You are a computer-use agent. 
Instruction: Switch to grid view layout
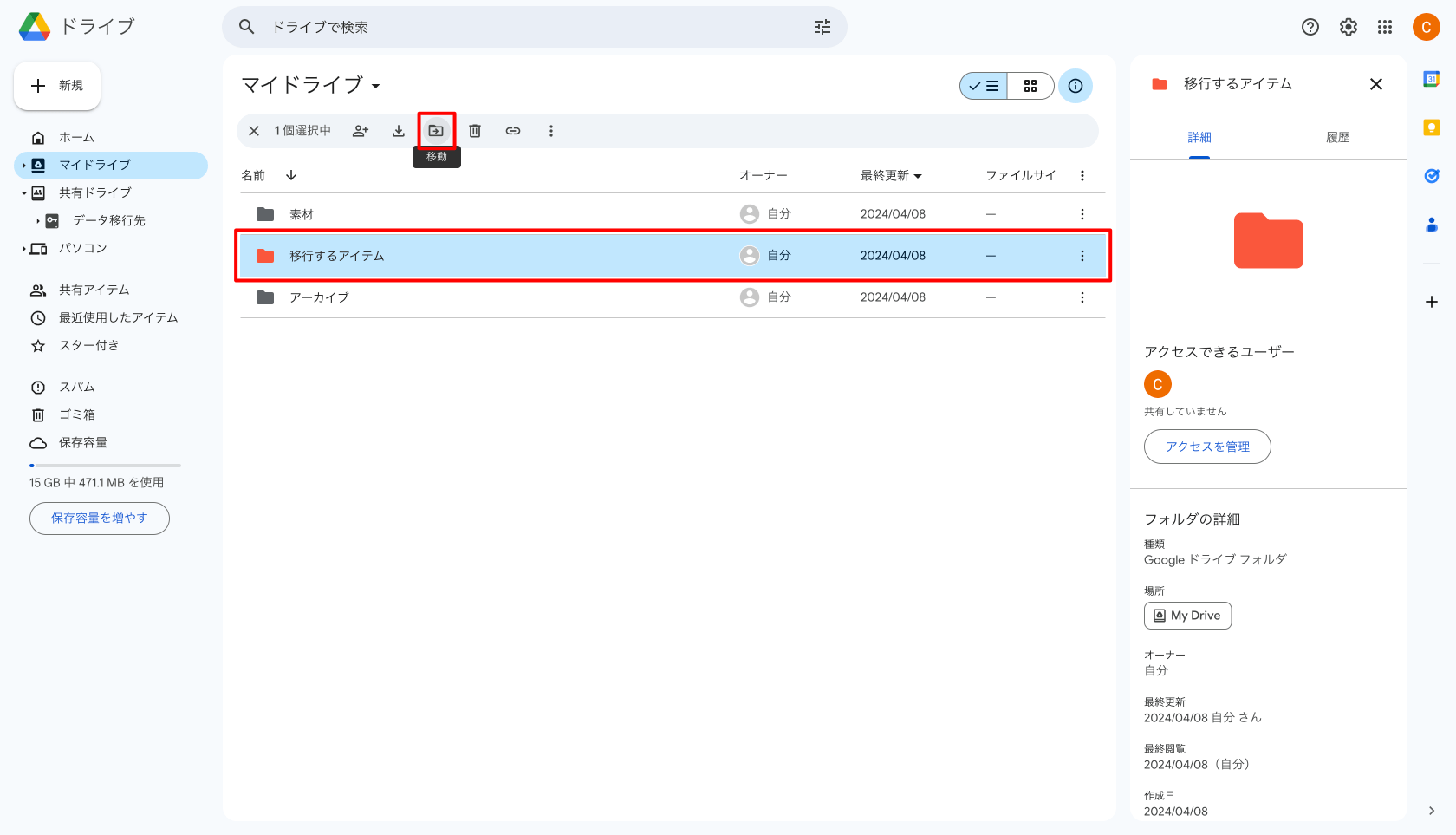tap(1030, 86)
